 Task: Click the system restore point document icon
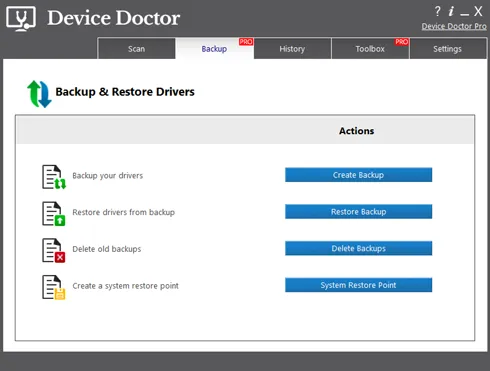(53, 287)
